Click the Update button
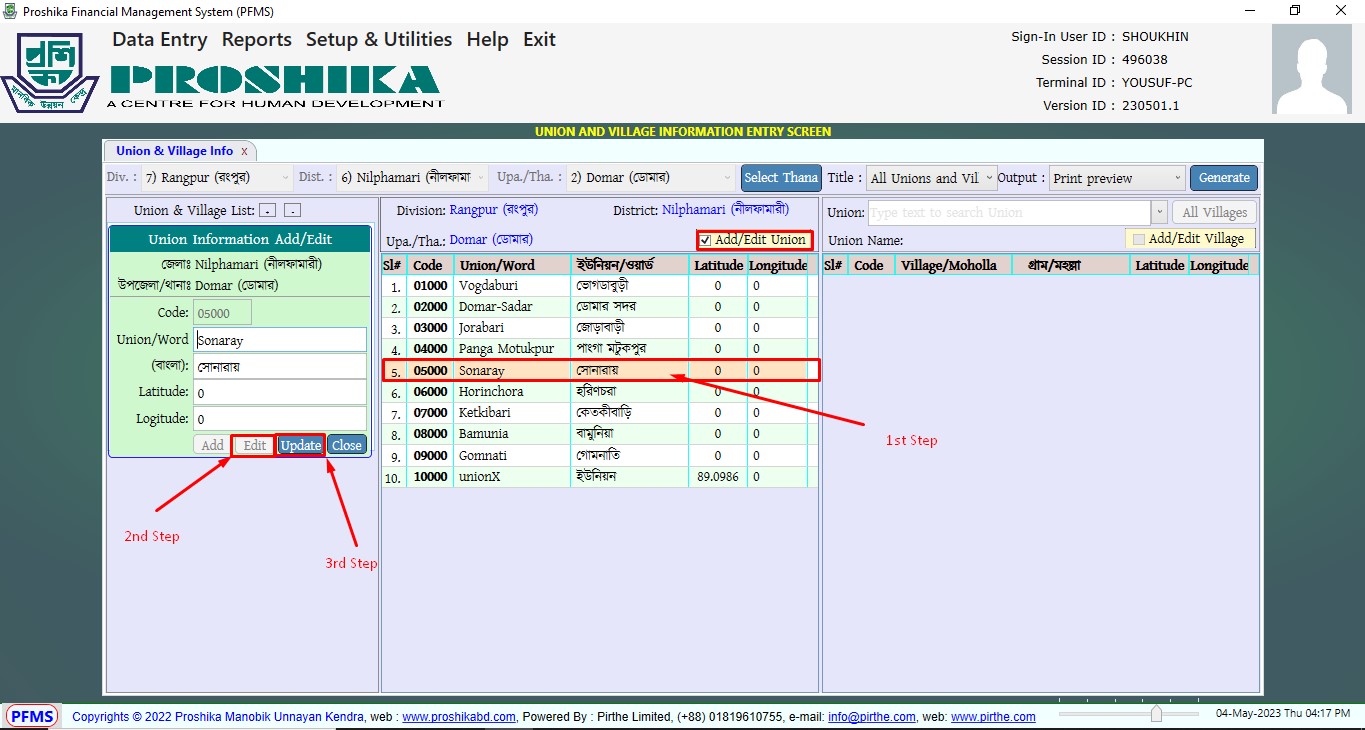Viewport: 1365px width, 730px height. pos(300,445)
